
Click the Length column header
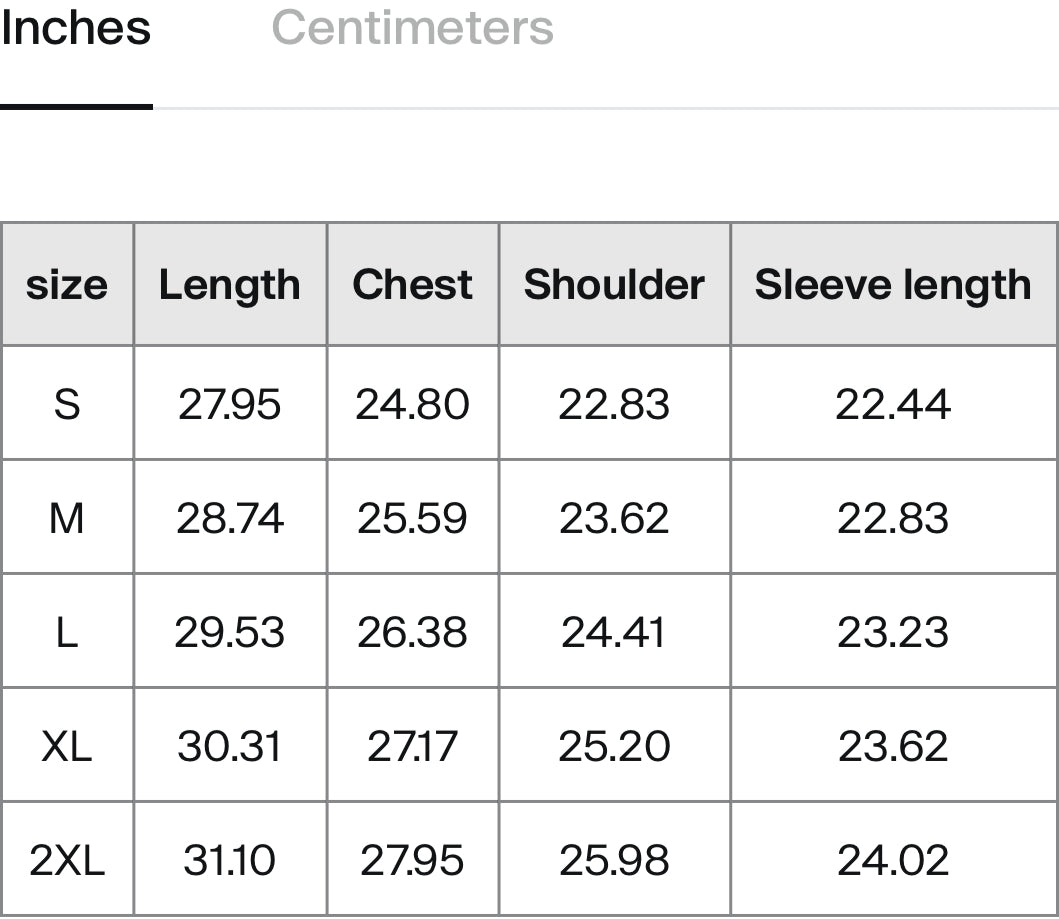[230, 285]
